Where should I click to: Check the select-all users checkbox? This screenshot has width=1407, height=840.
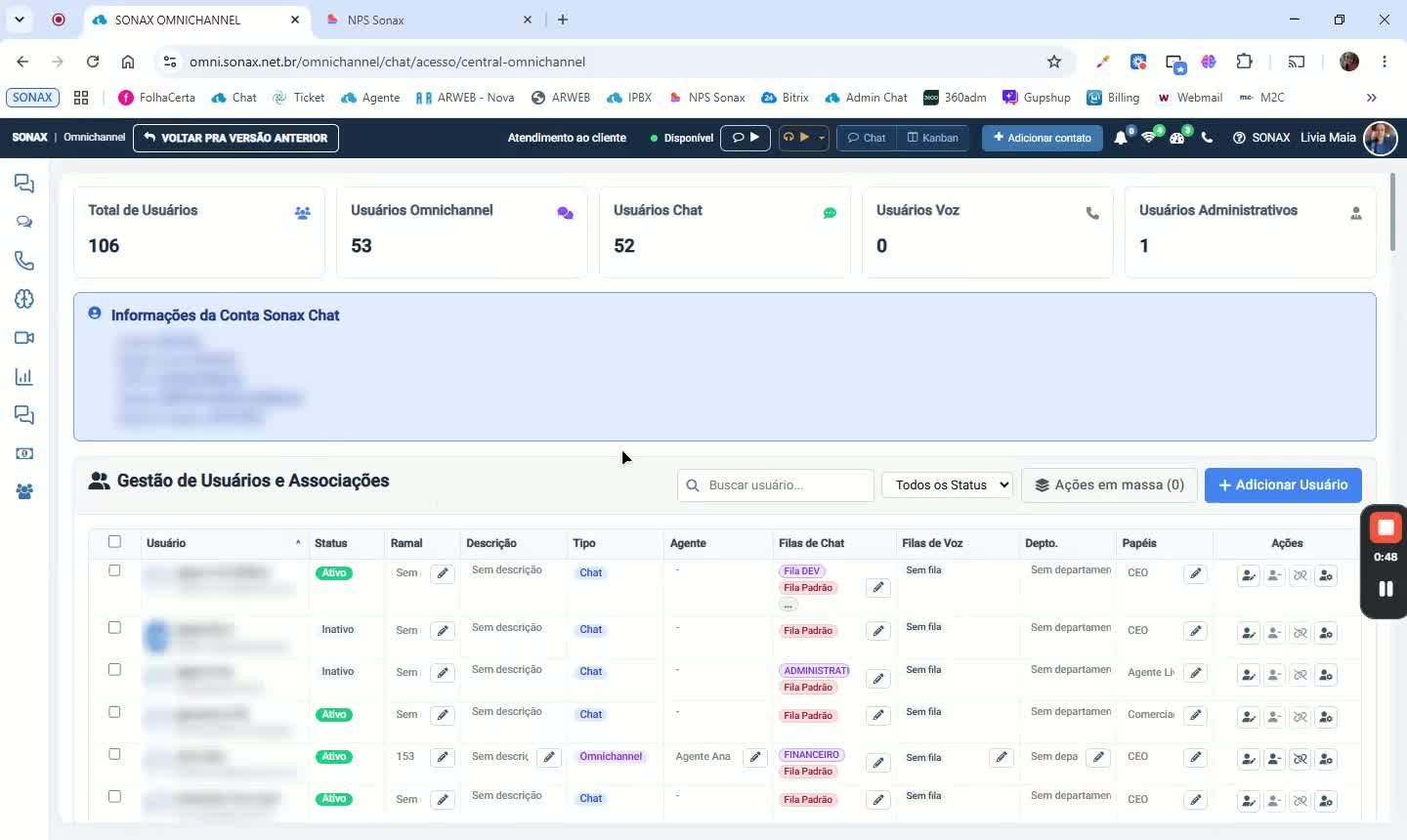[114, 542]
